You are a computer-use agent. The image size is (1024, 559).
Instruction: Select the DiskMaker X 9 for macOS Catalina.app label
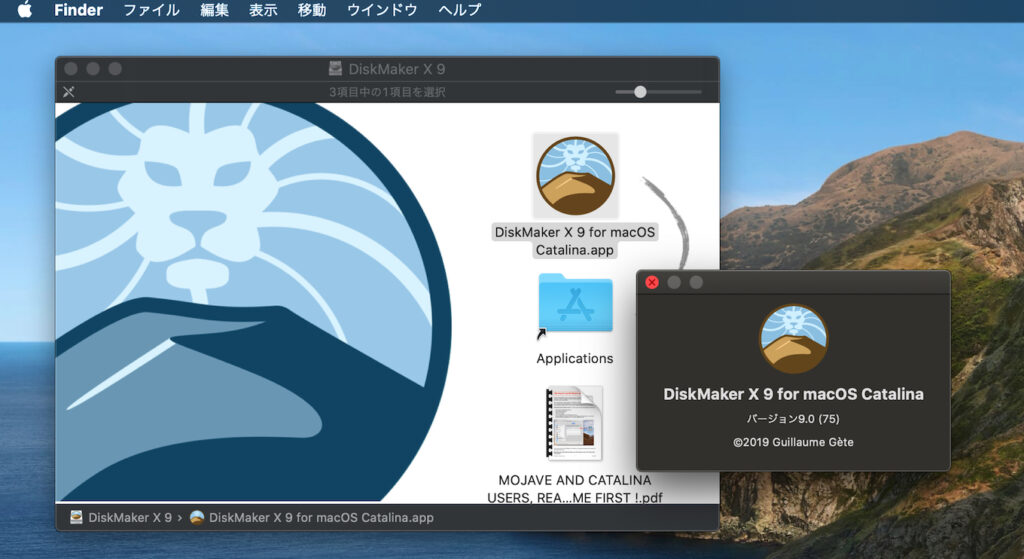click(x=575, y=241)
